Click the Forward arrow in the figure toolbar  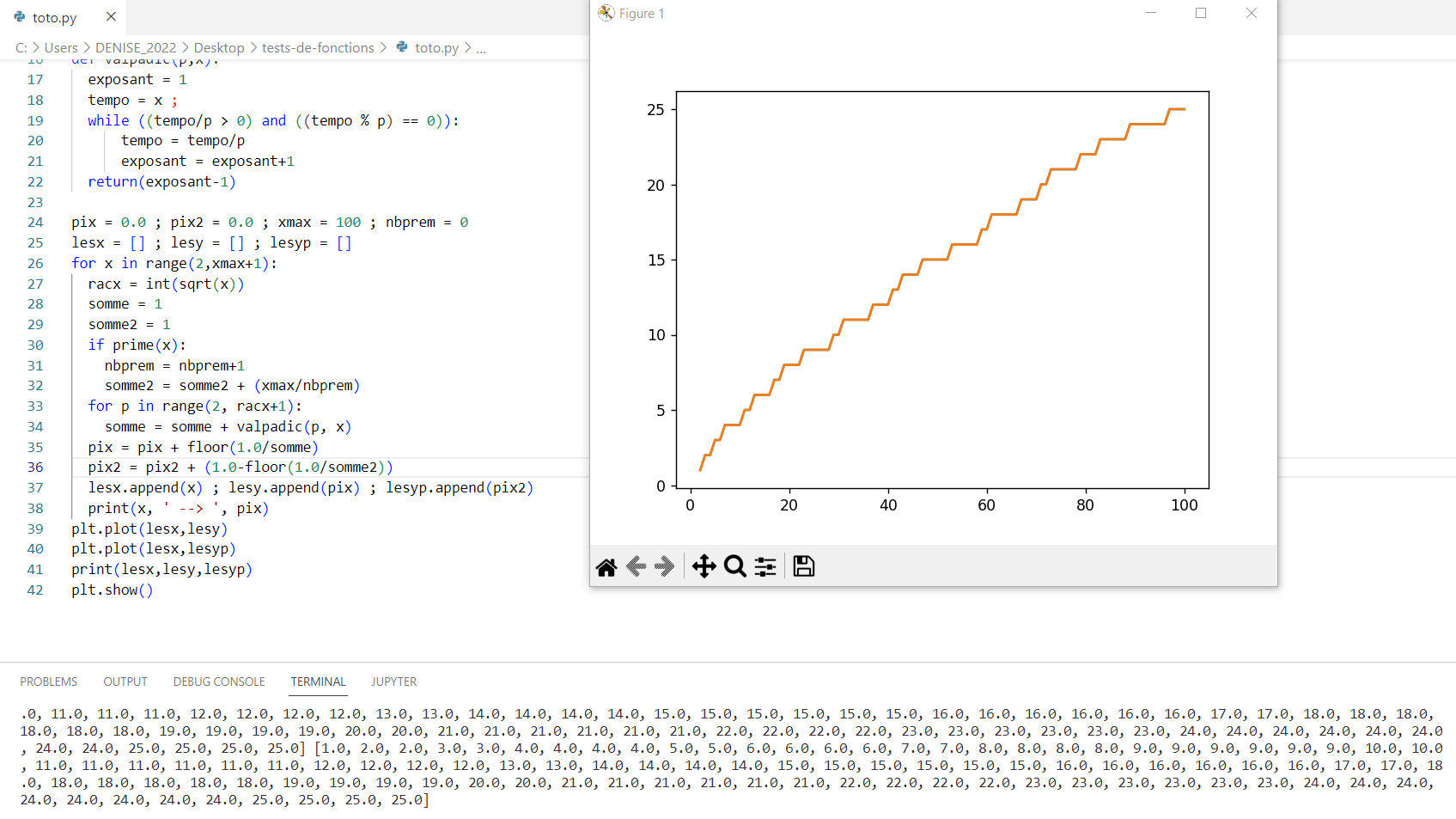coord(664,566)
